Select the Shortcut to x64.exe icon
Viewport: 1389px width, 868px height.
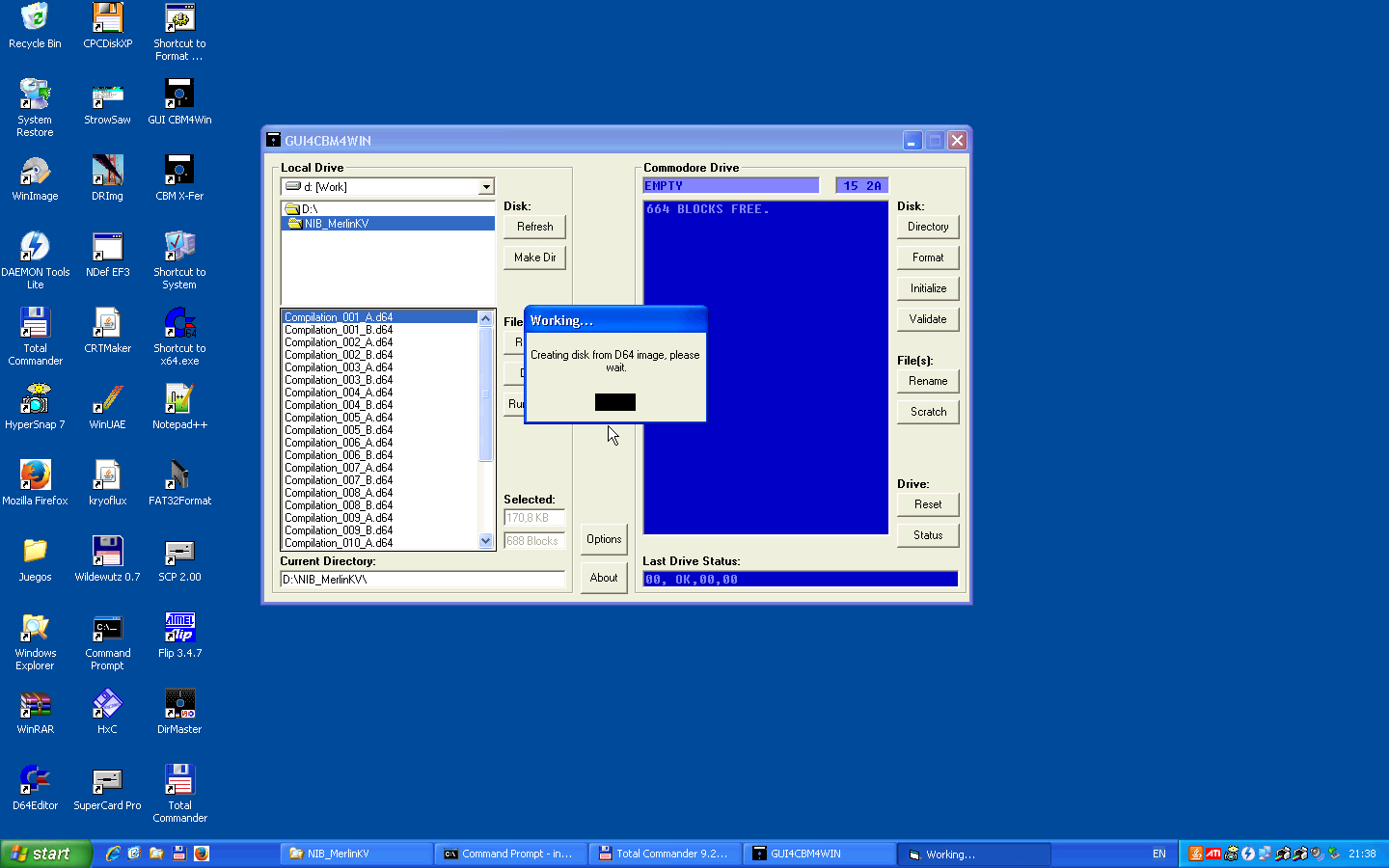pyautogui.click(x=179, y=337)
